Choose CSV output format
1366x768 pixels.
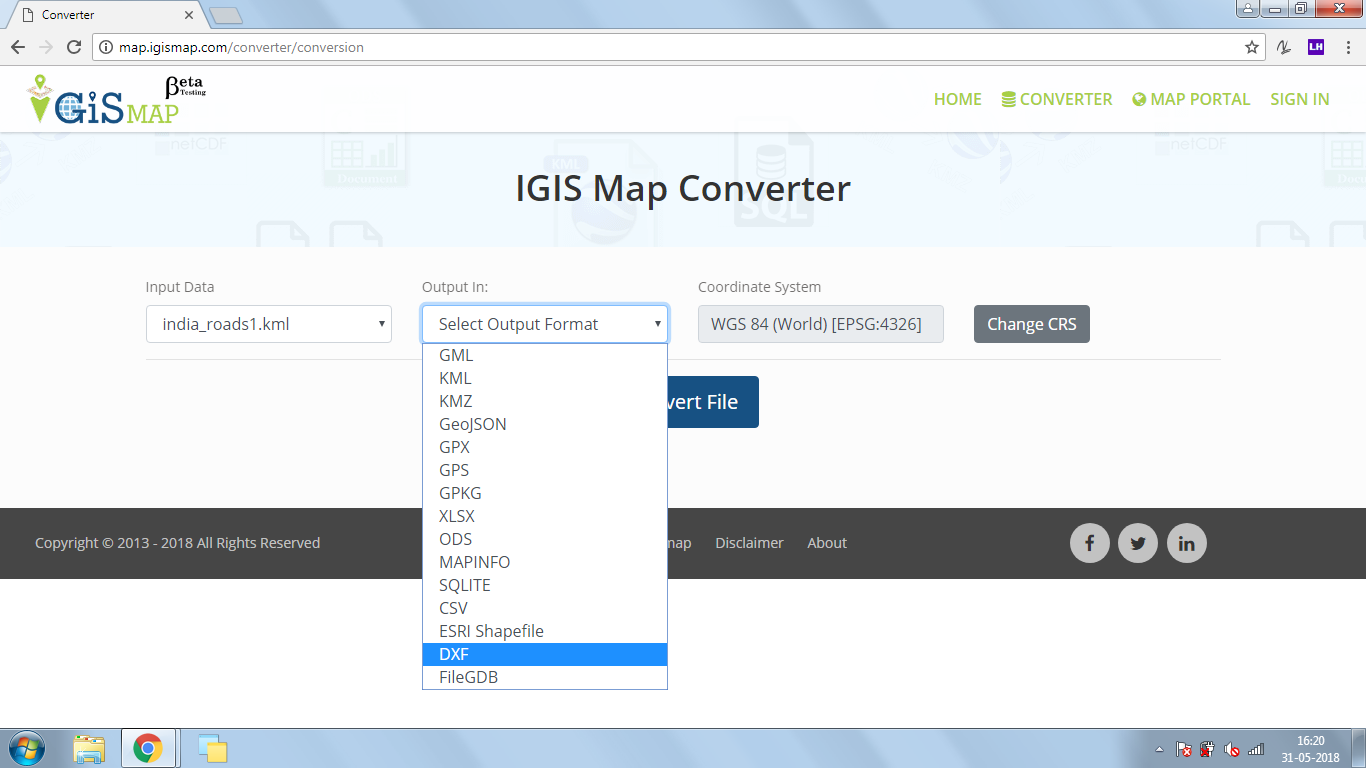click(545, 608)
